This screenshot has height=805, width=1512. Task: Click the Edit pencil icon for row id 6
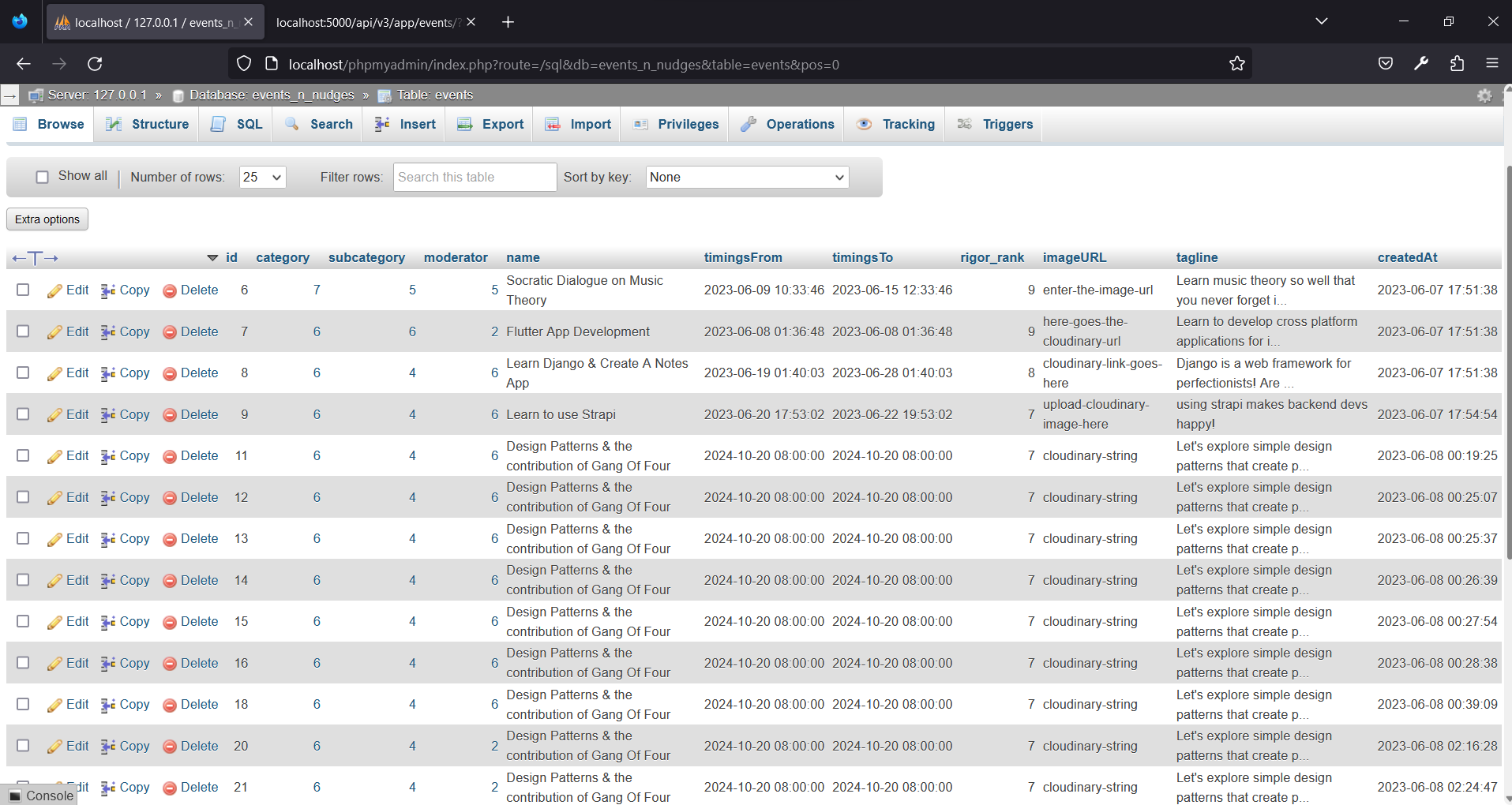[x=54, y=290]
